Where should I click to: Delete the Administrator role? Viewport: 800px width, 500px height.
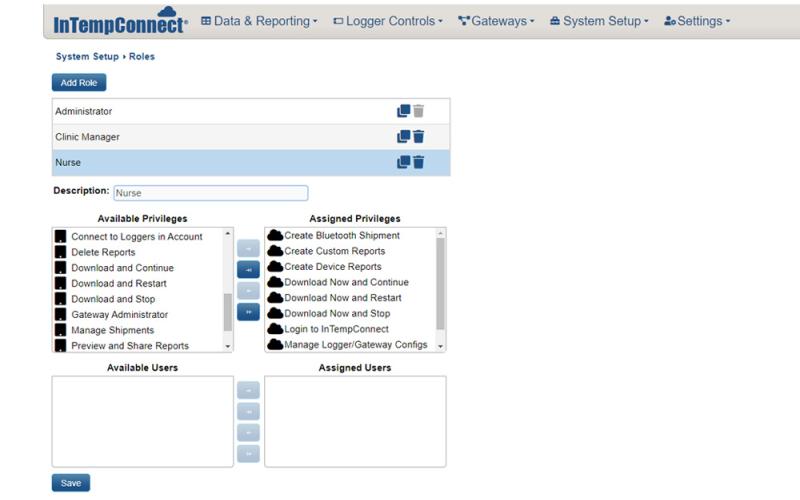(418, 111)
